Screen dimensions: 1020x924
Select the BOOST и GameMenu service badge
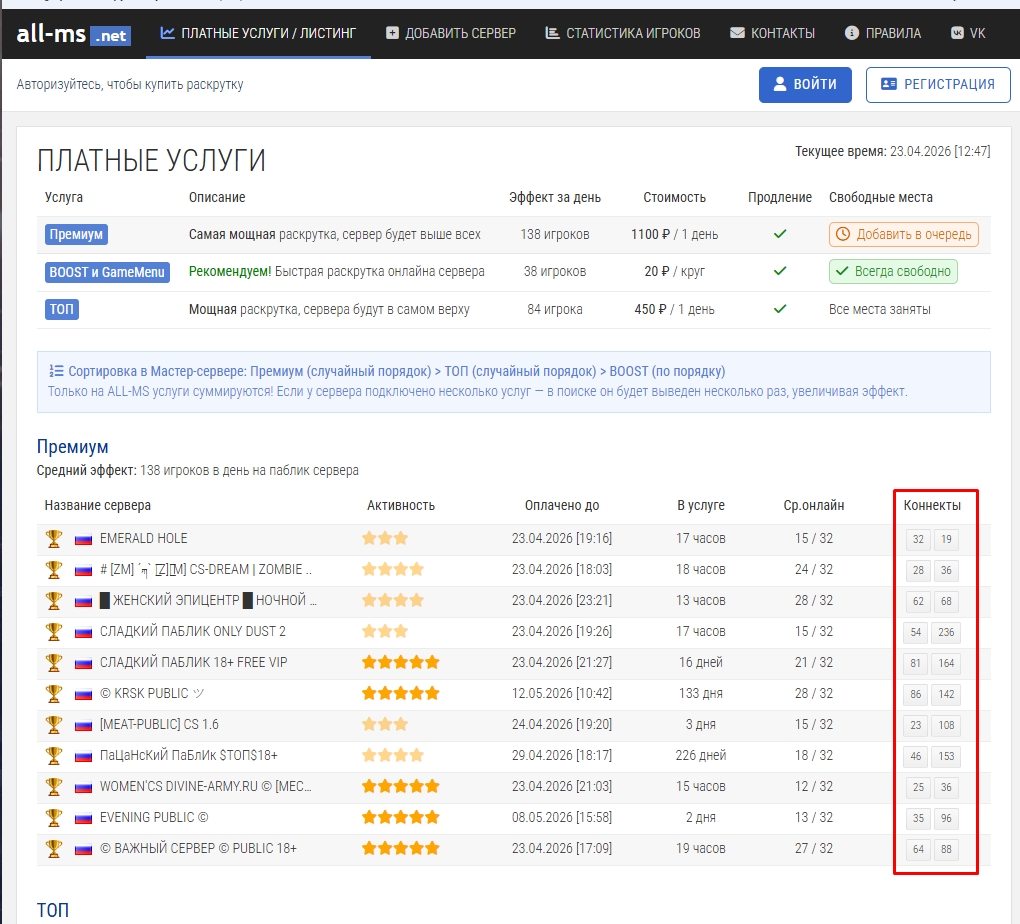pyautogui.click(x=107, y=272)
